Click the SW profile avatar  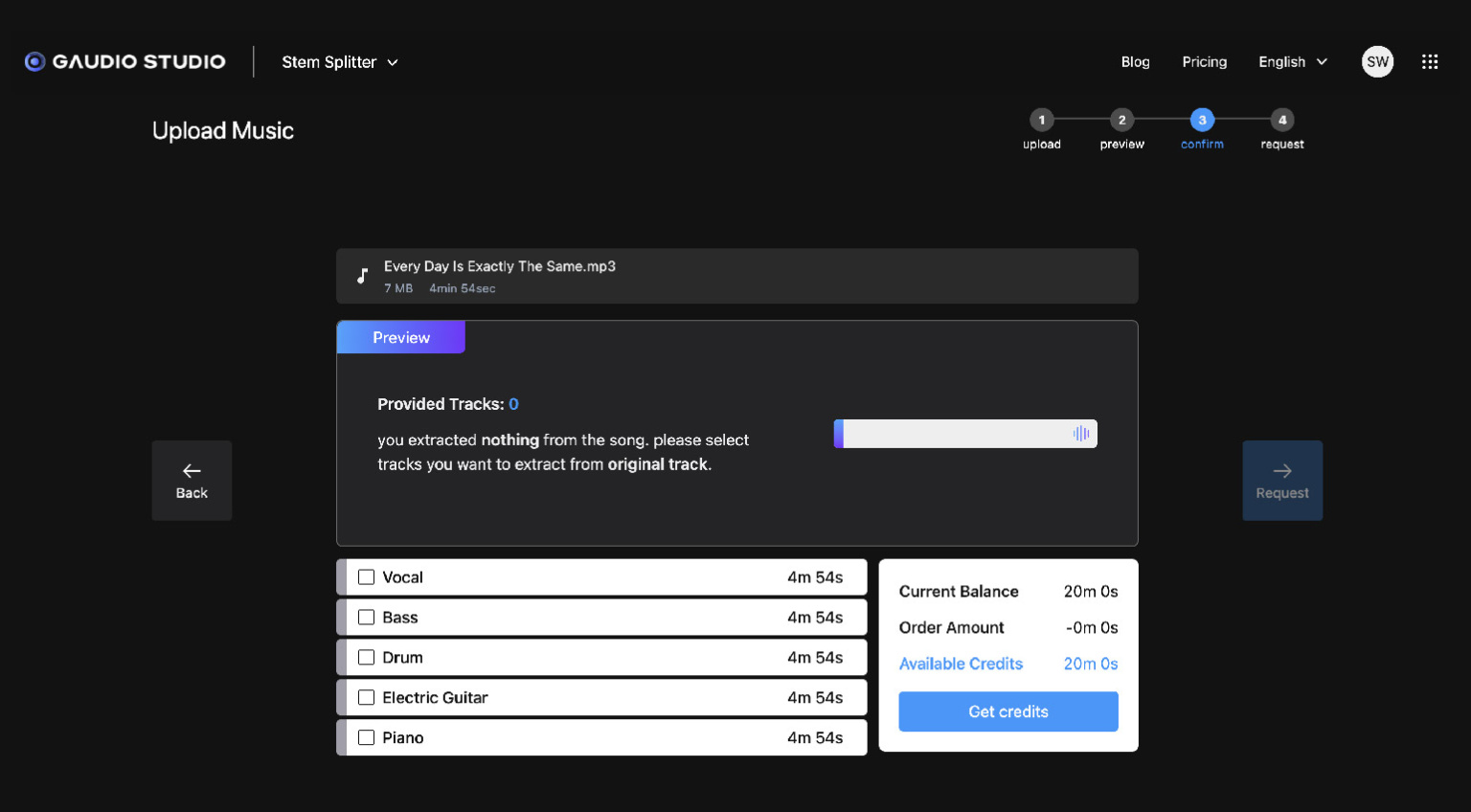click(x=1377, y=61)
